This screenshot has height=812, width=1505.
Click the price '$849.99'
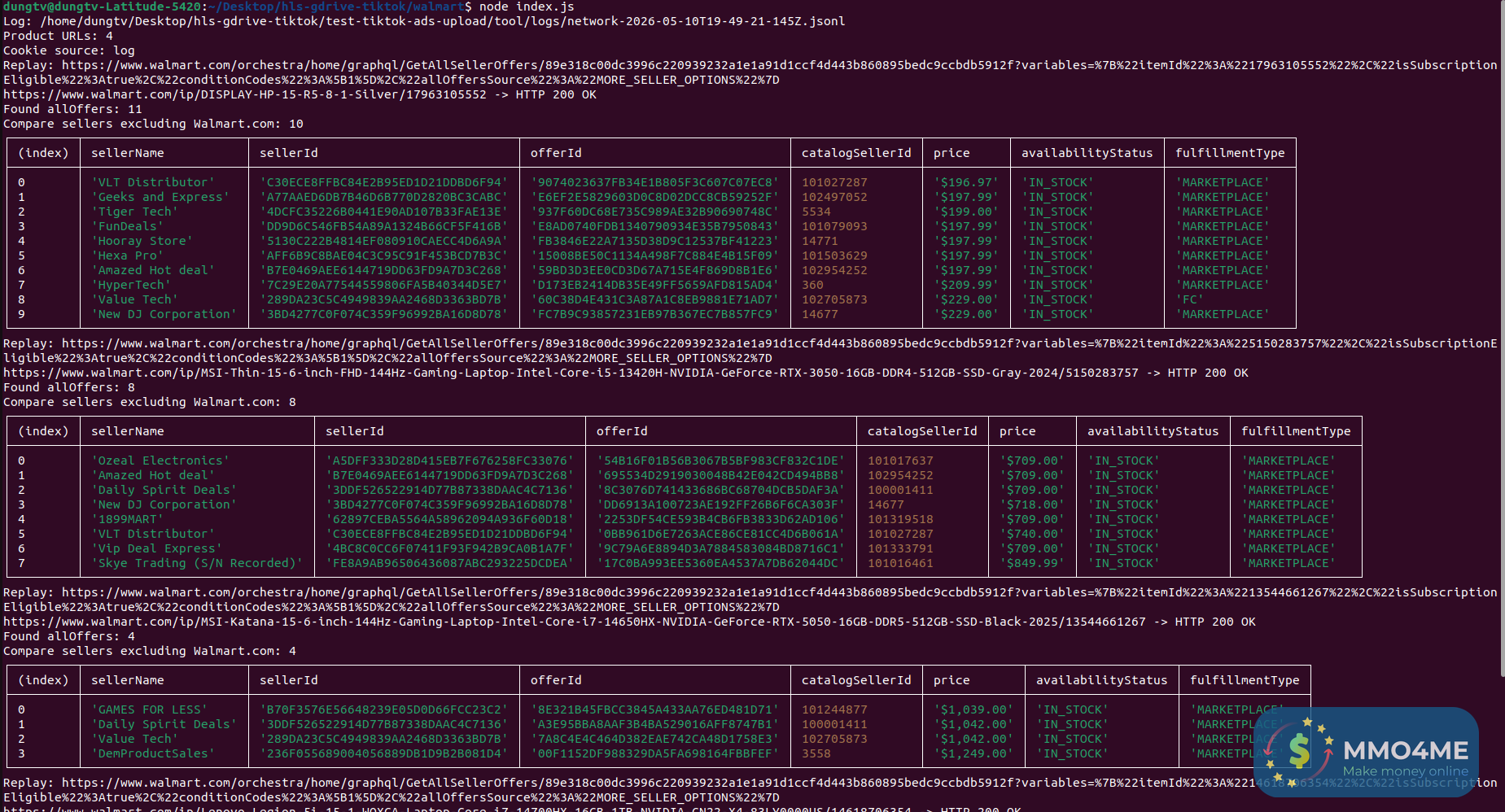tap(1032, 563)
